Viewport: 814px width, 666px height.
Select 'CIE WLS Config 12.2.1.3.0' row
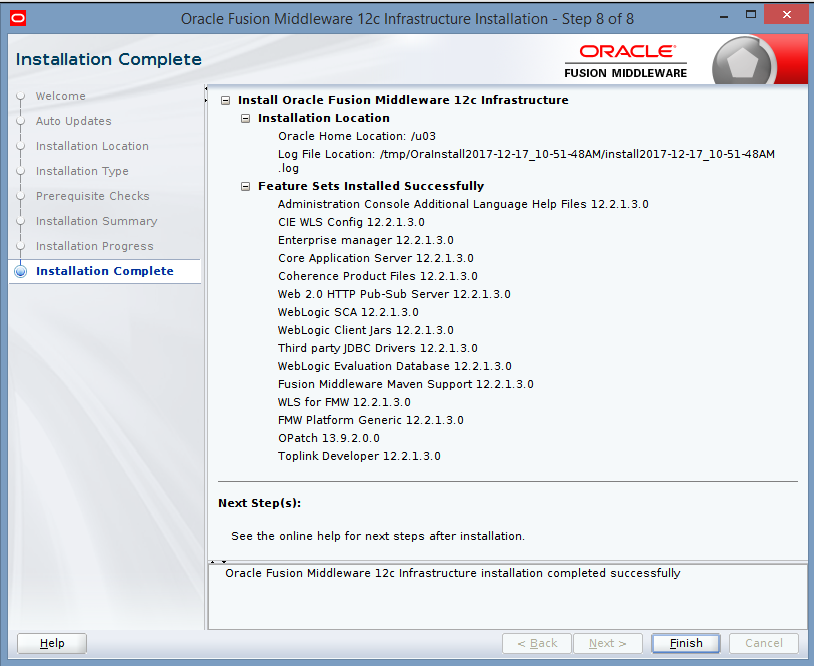coord(351,222)
